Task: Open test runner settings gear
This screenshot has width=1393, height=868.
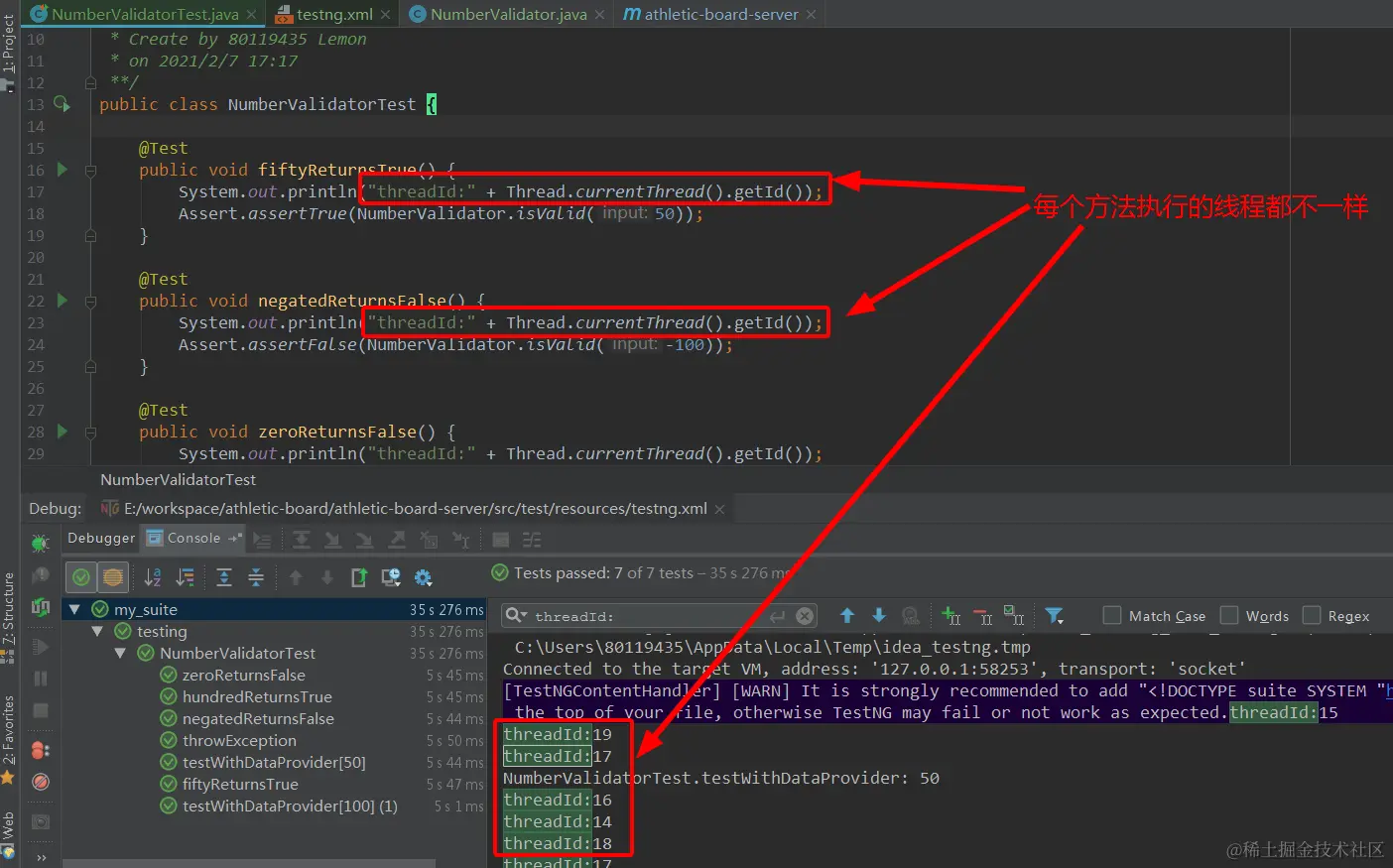Action: click(x=424, y=577)
